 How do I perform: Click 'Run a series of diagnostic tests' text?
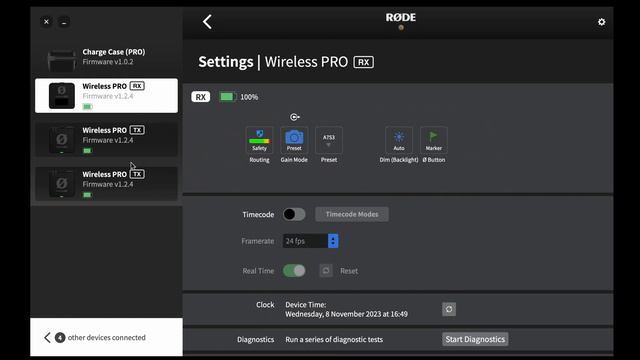334,340
